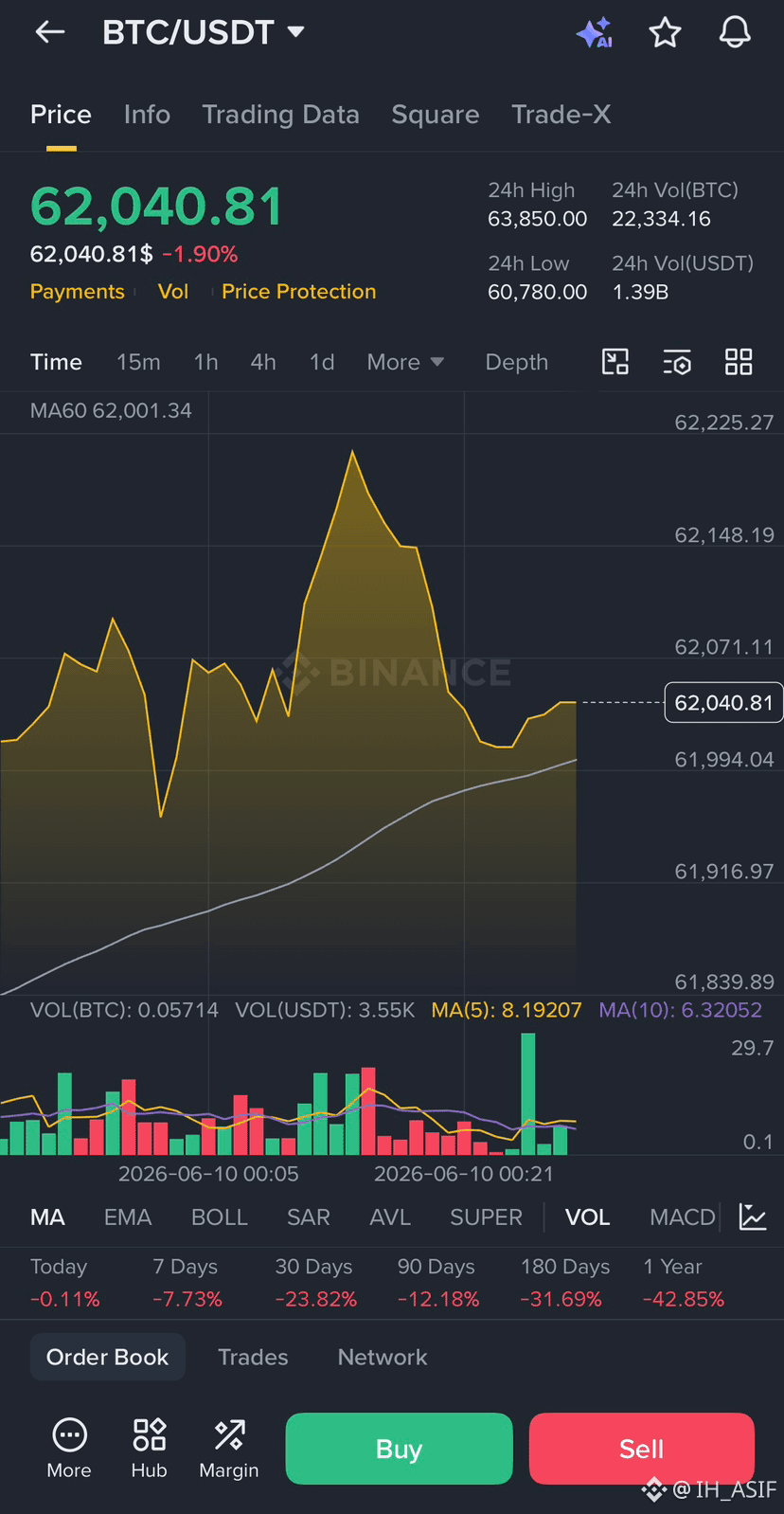Tap the red Sell button

point(641,1449)
